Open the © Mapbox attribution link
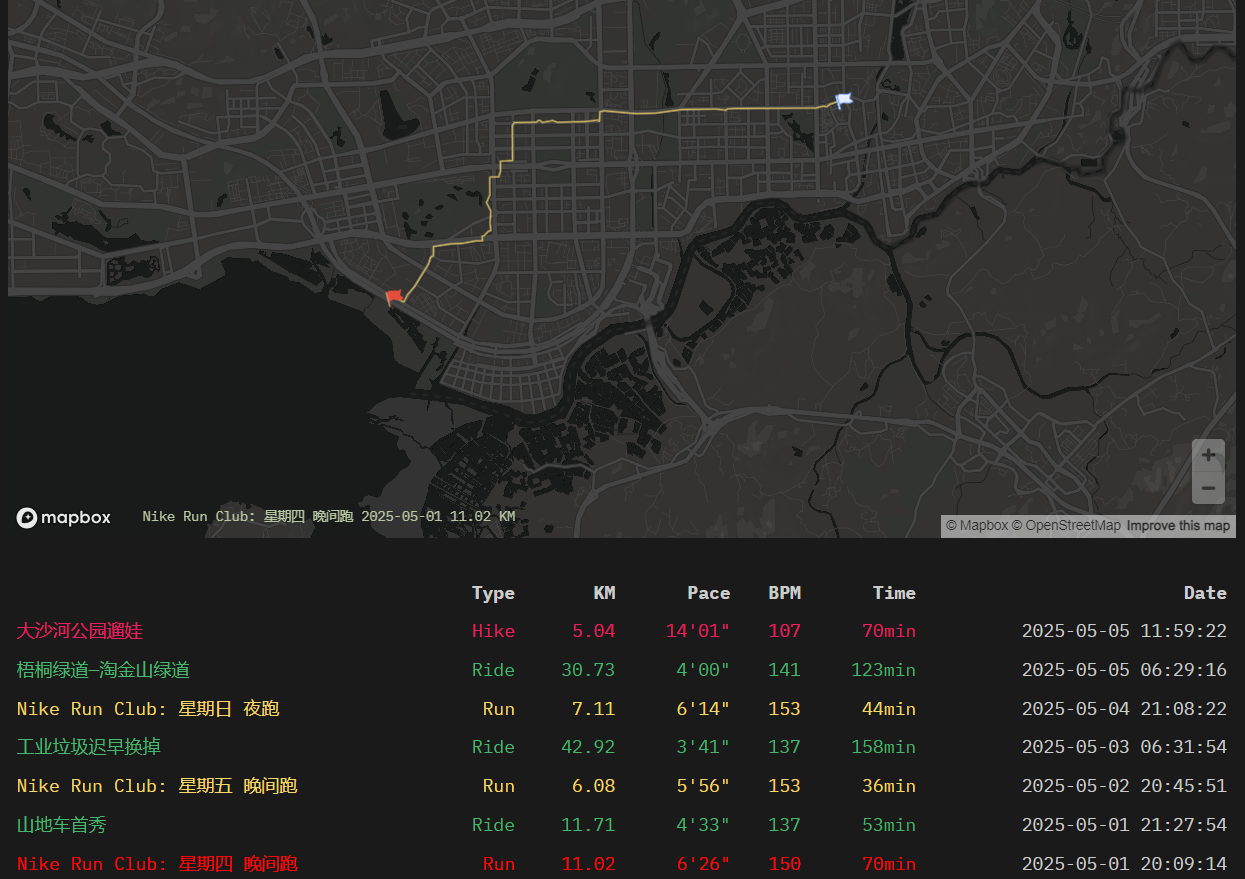This screenshot has width=1245, height=879. click(977, 526)
